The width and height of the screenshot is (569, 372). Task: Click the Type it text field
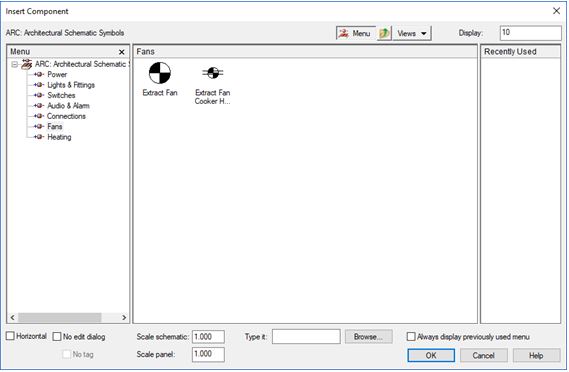point(306,336)
